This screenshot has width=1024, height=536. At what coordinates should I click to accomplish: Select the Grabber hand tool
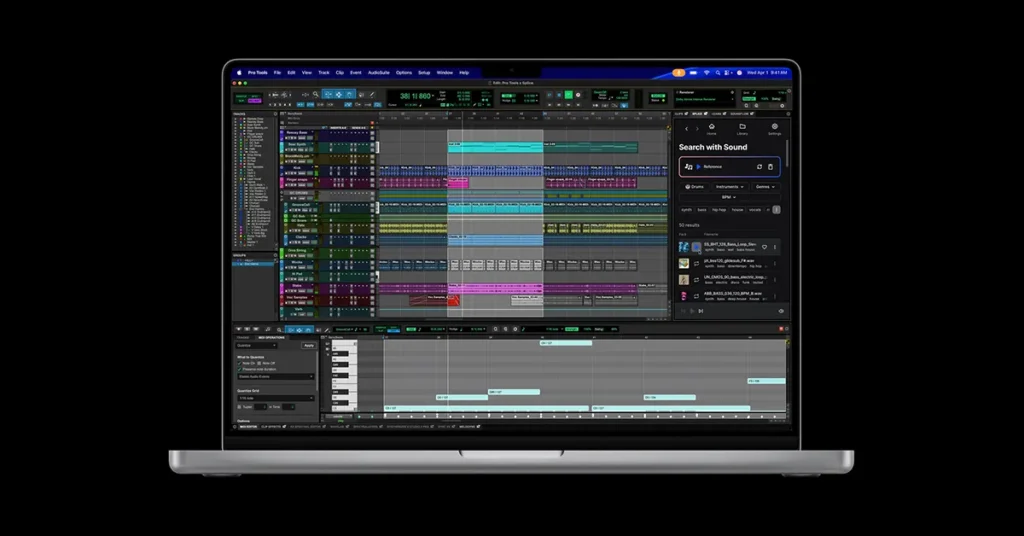pyautogui.click(x=348, y=94)
